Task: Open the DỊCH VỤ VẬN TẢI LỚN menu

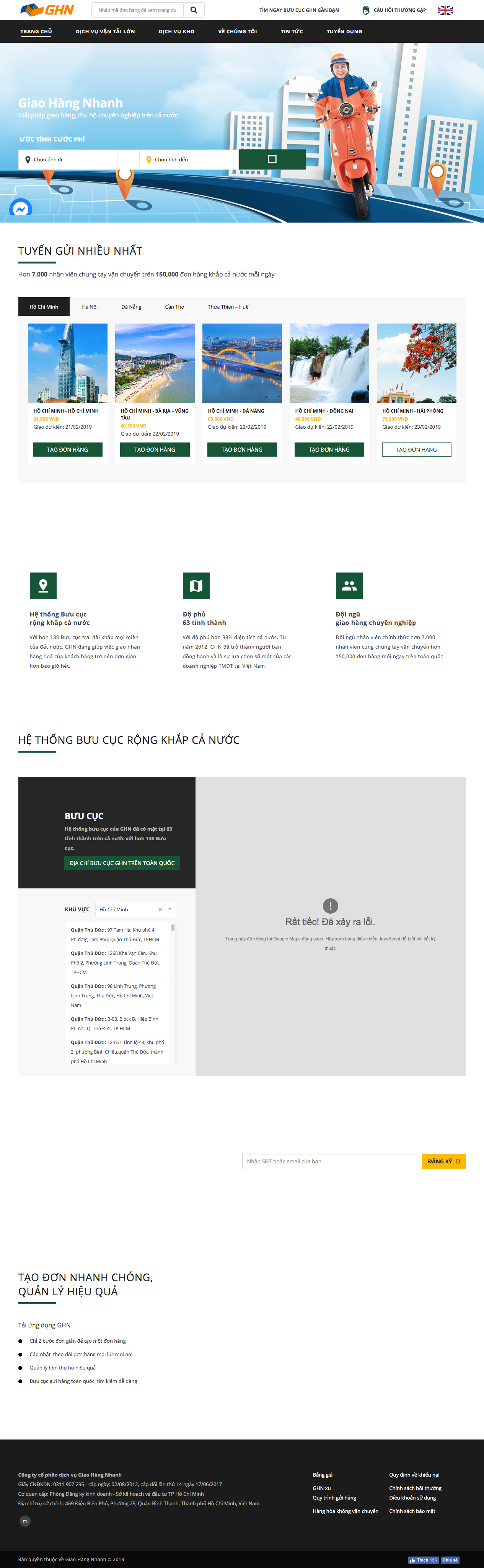Action: (105, 31)
